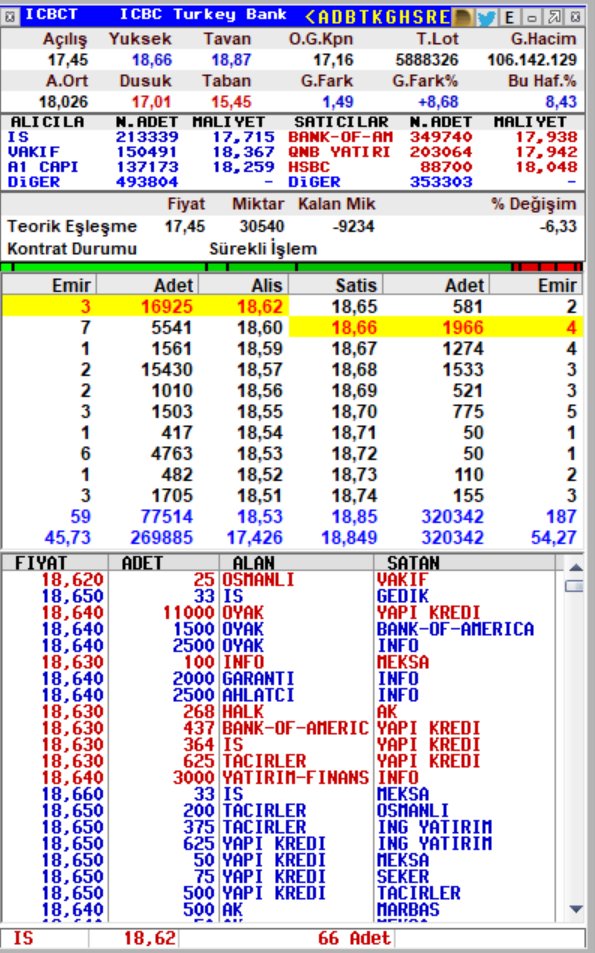Click the detach arrow icon in title bar
This screenshot has height=953, width=595.
(x=554, y=17)
